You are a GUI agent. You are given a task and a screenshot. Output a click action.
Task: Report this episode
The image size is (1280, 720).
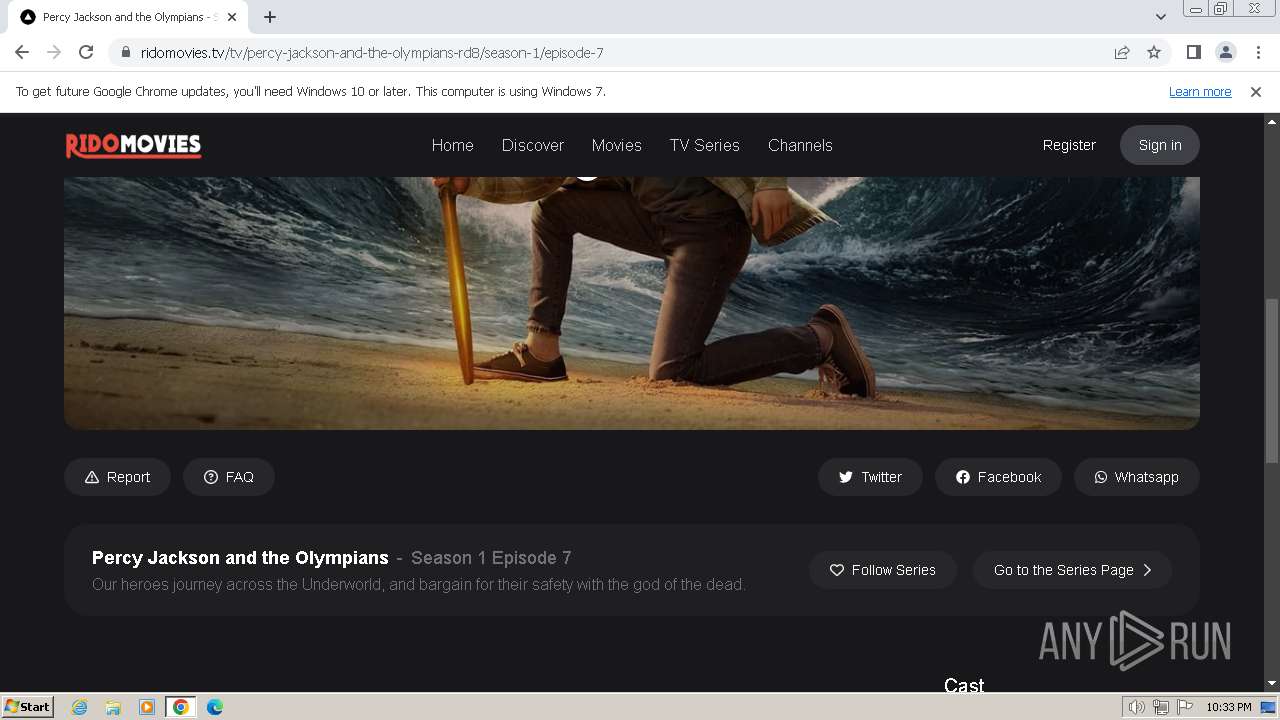click(118, 477)
